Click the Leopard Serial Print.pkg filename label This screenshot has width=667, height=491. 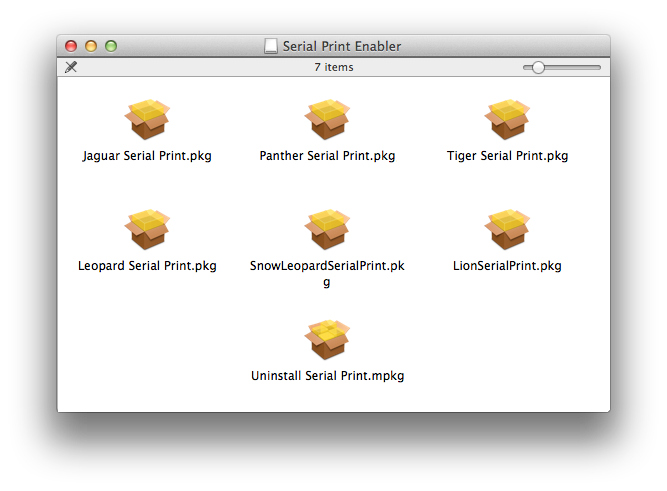coord(147,266)
